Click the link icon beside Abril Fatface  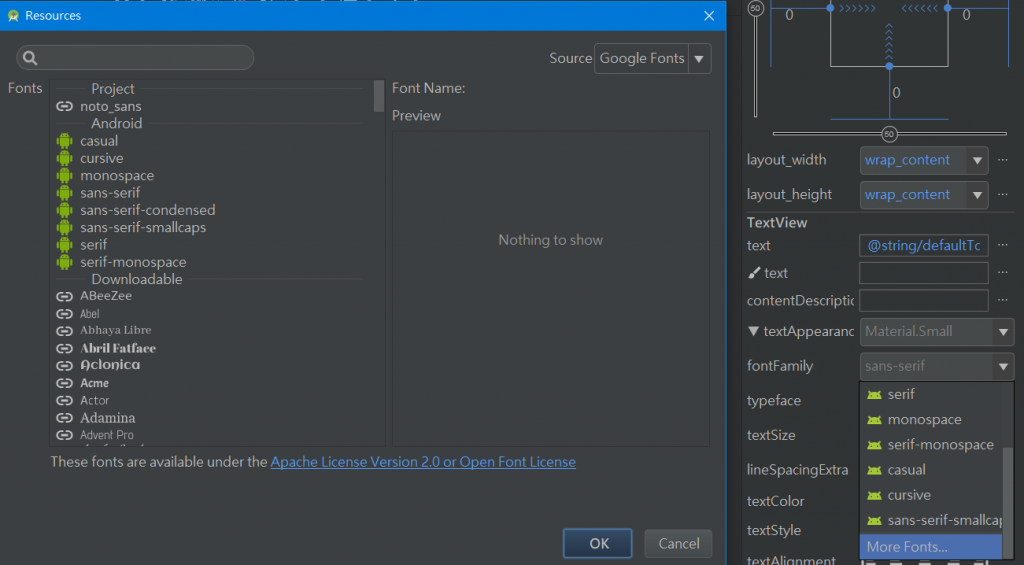[64, 349]
